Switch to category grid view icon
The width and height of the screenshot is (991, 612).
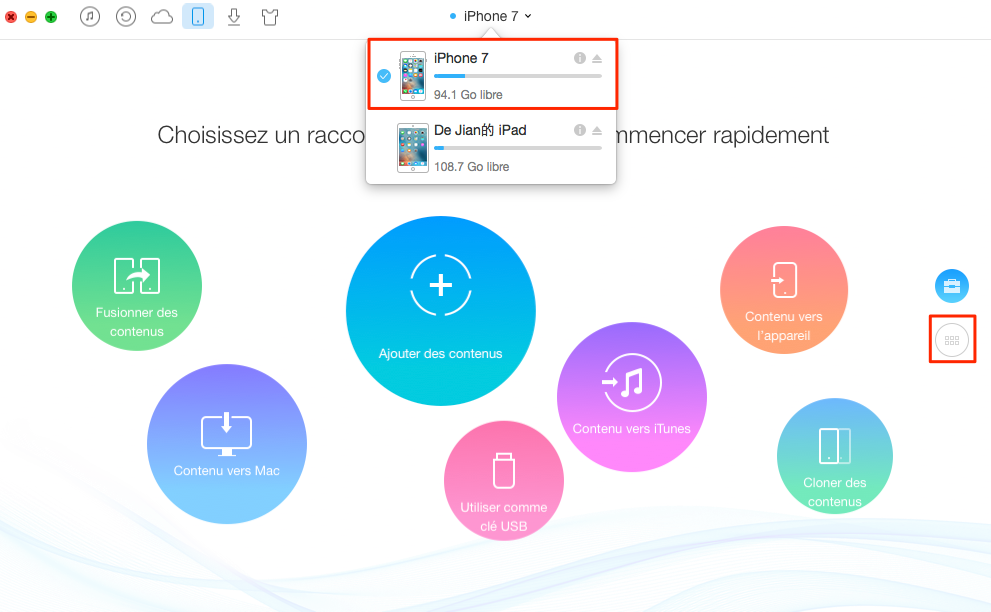952,340
